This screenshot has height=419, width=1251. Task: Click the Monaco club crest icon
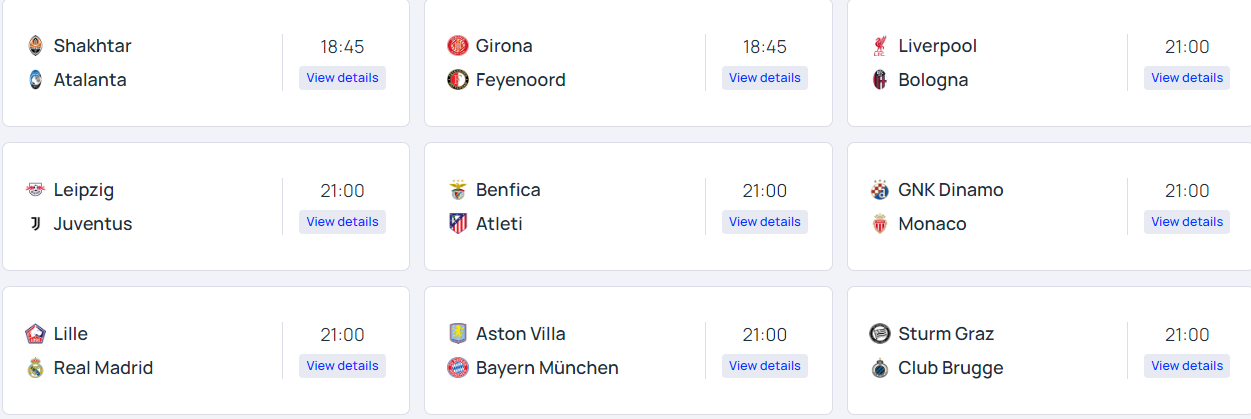pos(880,224)
